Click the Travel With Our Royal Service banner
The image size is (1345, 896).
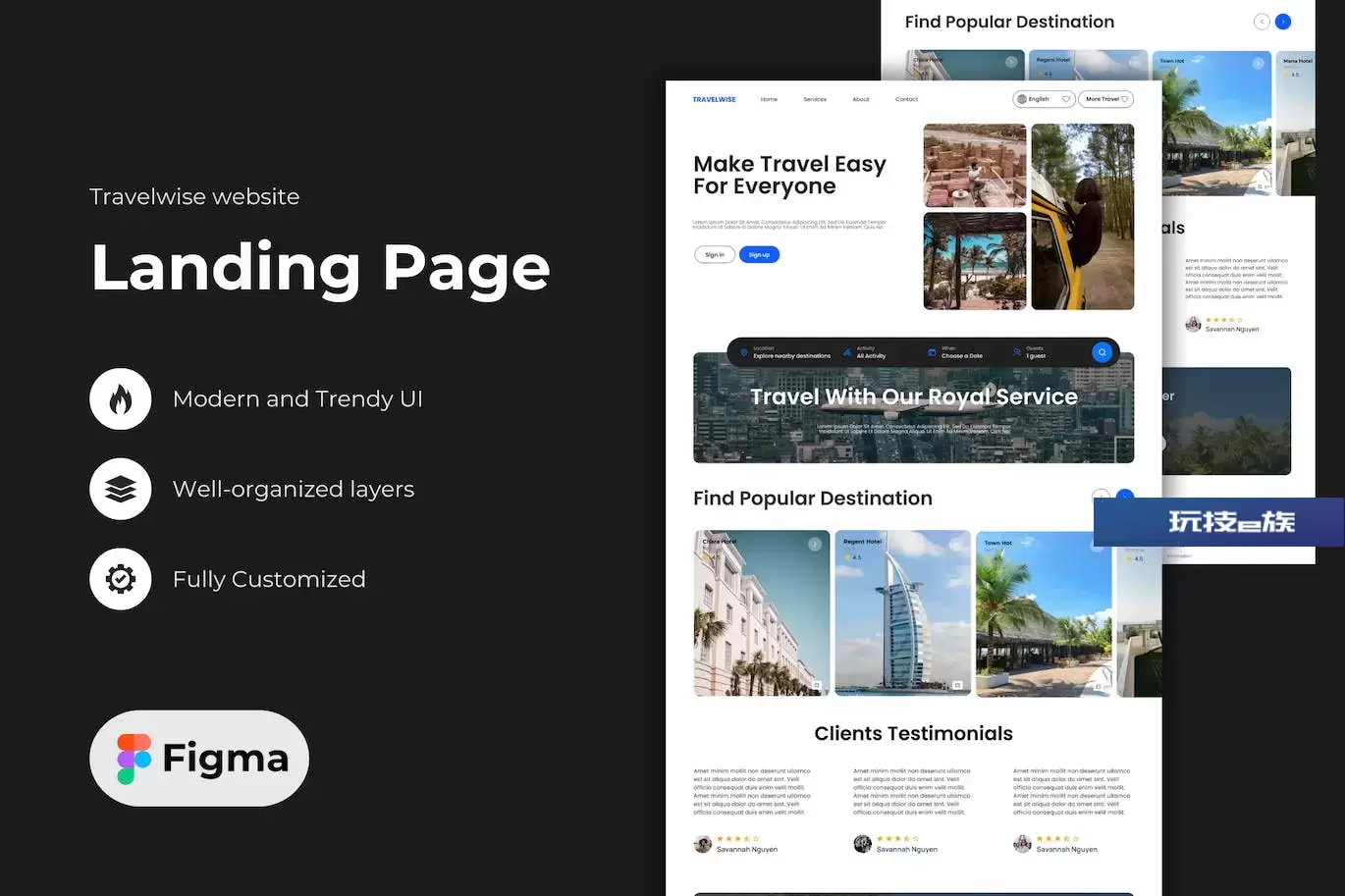click(x=914, y=407)
